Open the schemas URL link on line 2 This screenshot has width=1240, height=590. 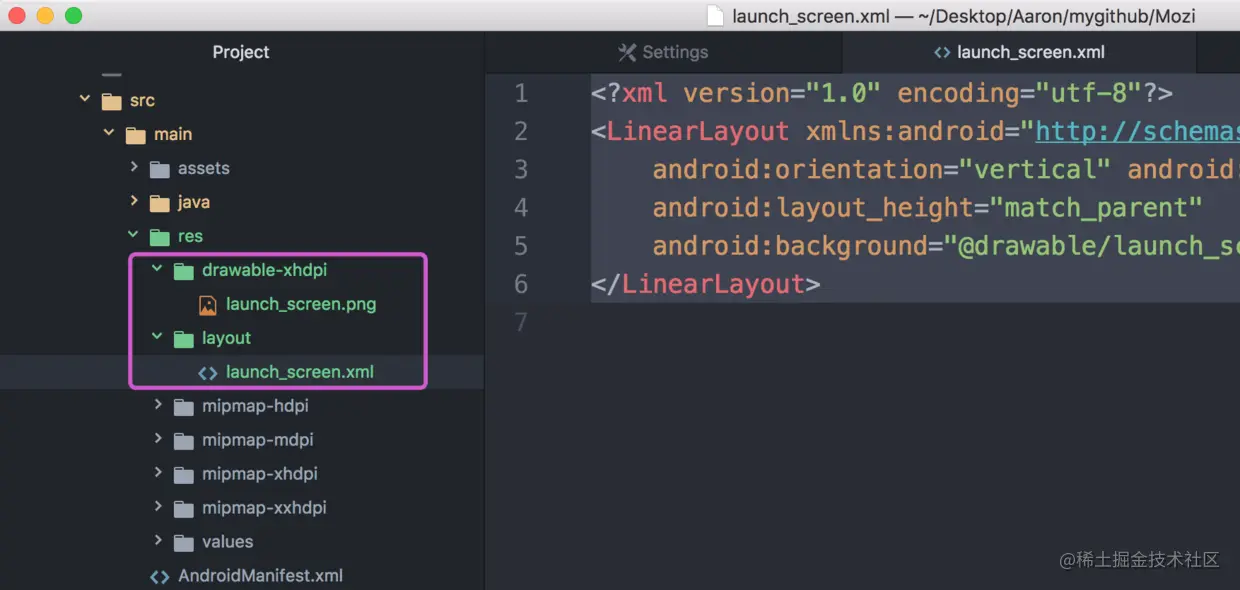point(1137,131)
